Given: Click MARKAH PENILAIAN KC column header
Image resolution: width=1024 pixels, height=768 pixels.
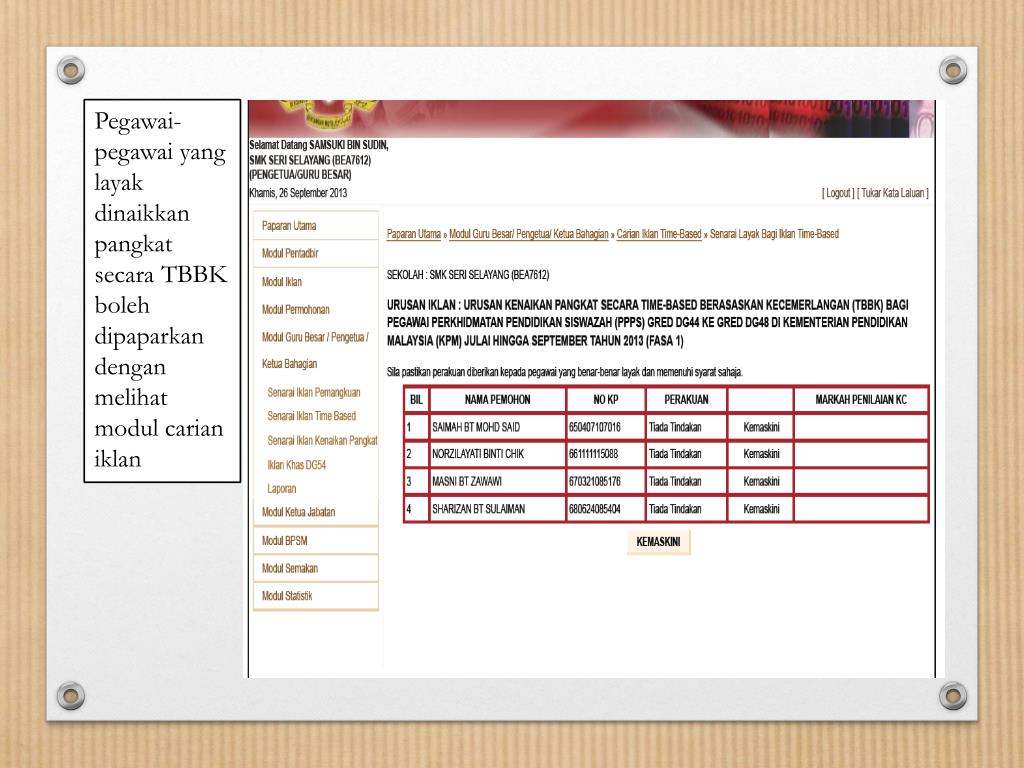Looking at the screenshot, I should coord(861,400).
